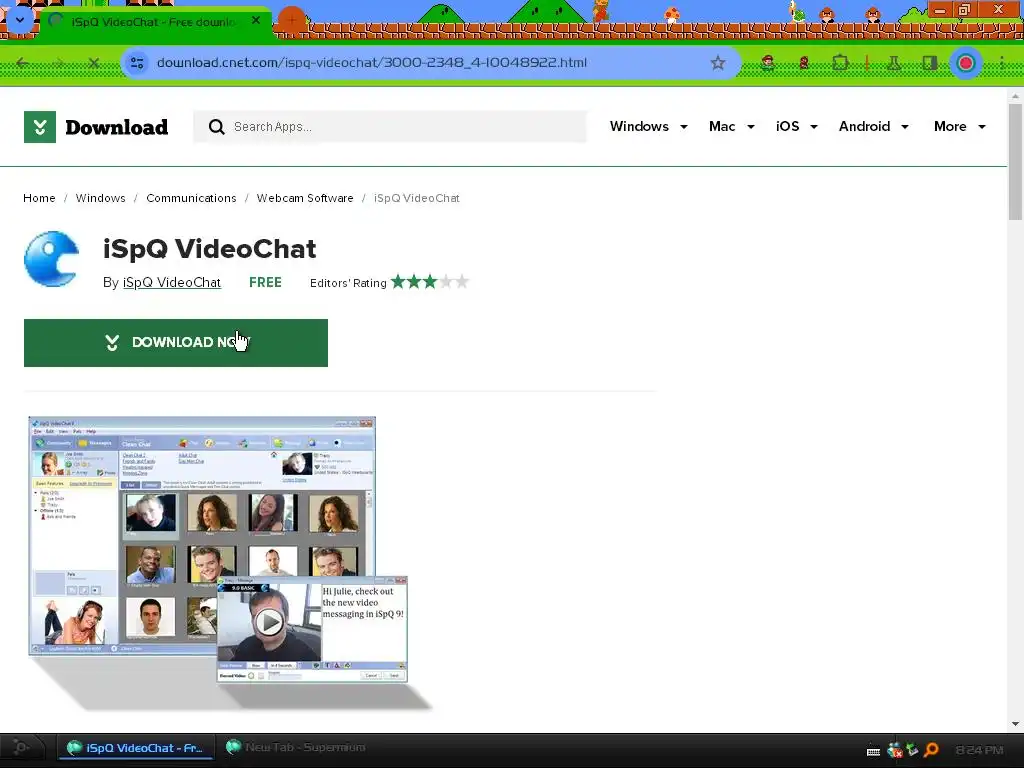Open the flask labs icon

[x=894, y=63]
